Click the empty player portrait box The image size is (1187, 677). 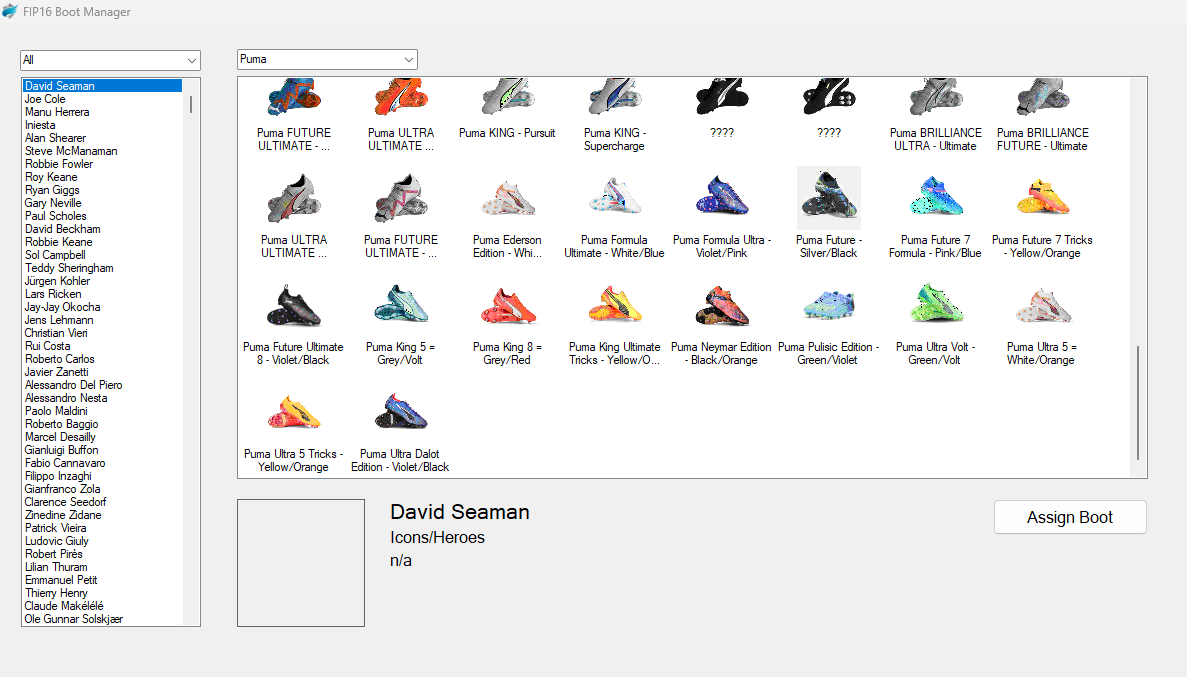click(301, 563)
